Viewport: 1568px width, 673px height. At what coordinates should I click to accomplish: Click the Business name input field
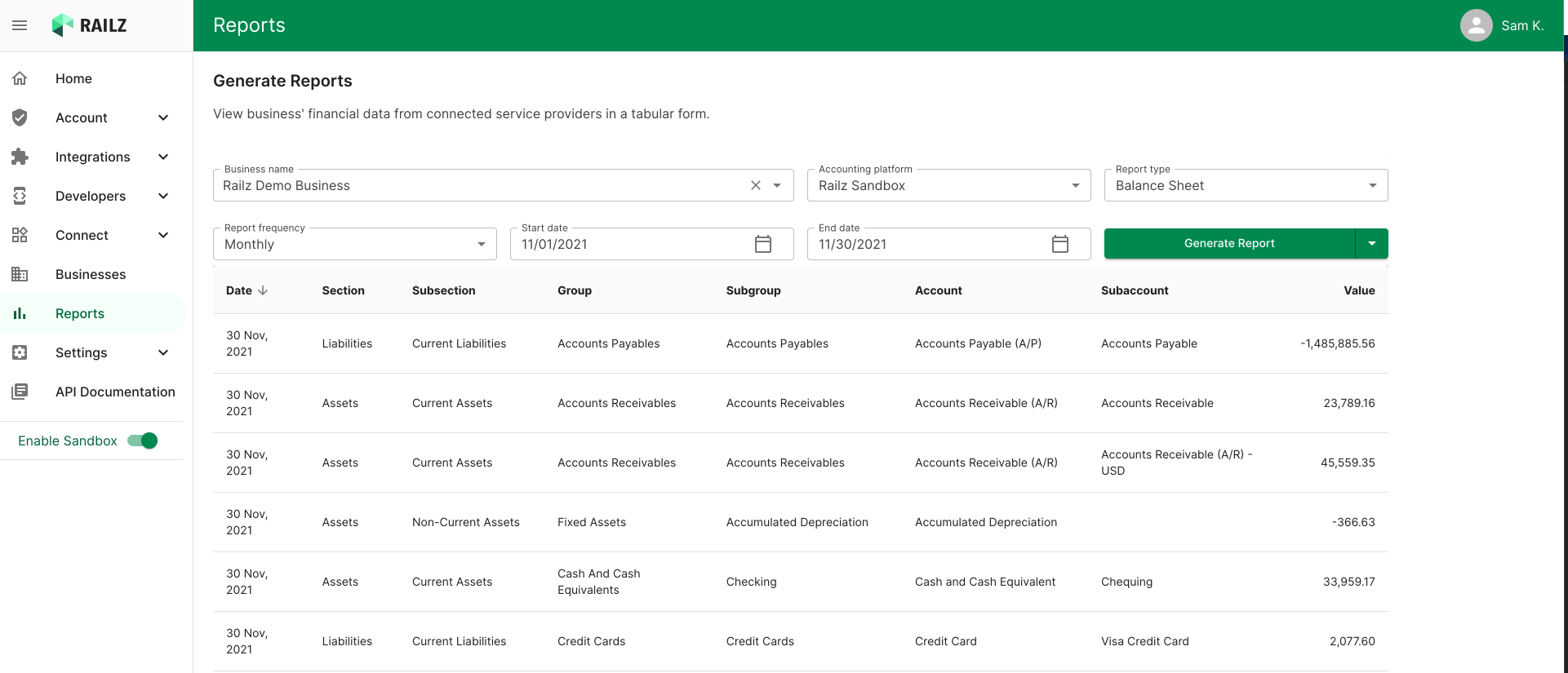click(x=503, y=185)
